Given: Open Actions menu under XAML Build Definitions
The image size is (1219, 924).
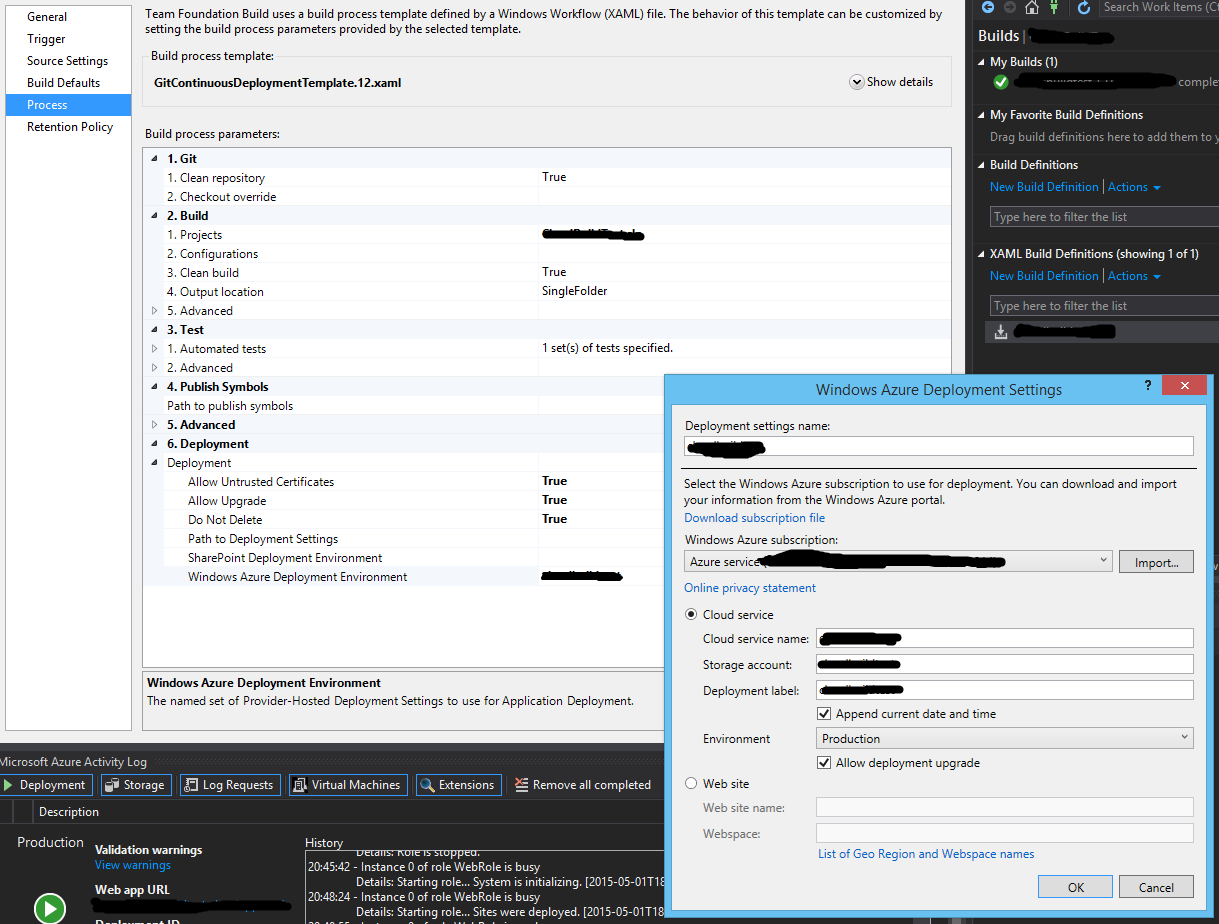Looking at the screenshot, I should tap(1134, 276).
